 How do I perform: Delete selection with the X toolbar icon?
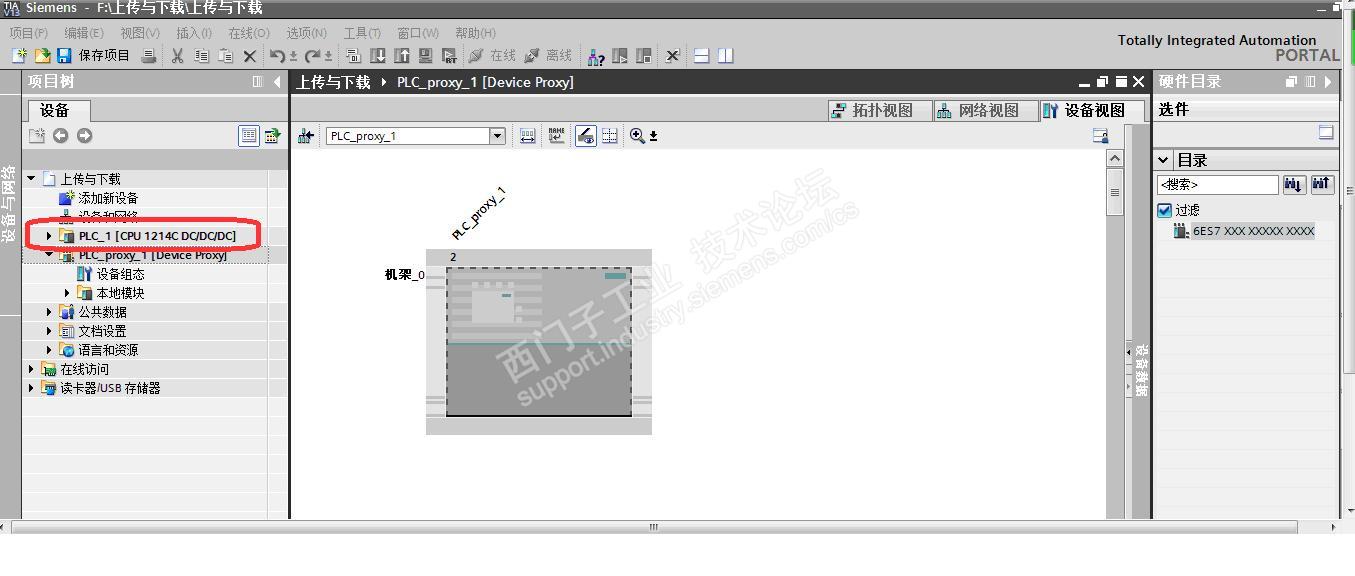tap(250, 56)
